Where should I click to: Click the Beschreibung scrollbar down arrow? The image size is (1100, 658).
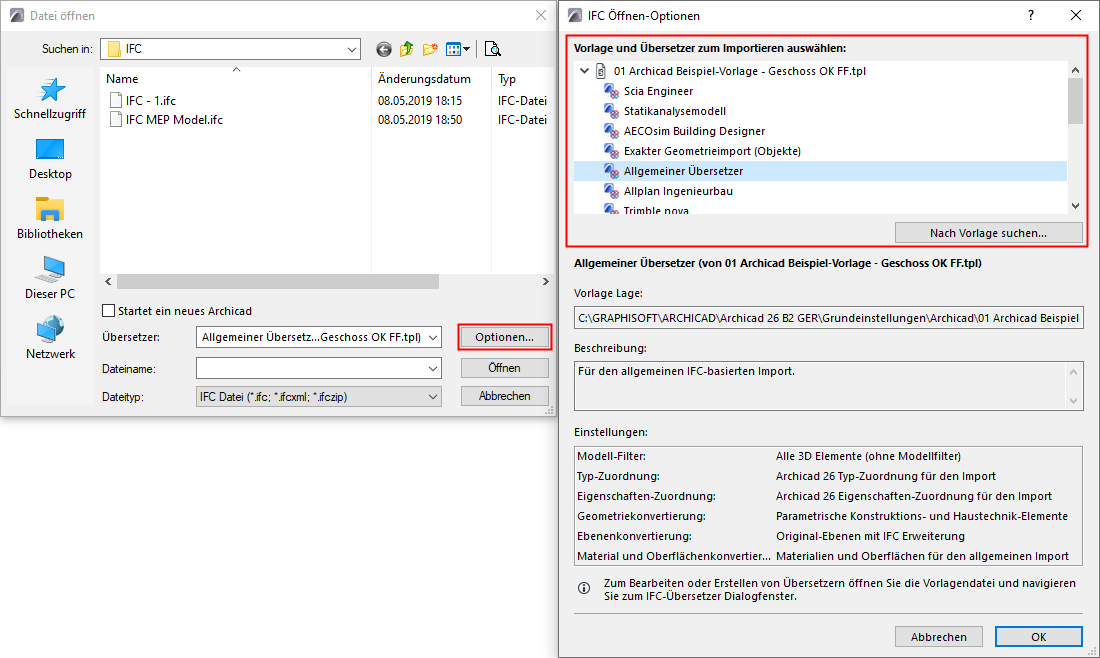1073,401
